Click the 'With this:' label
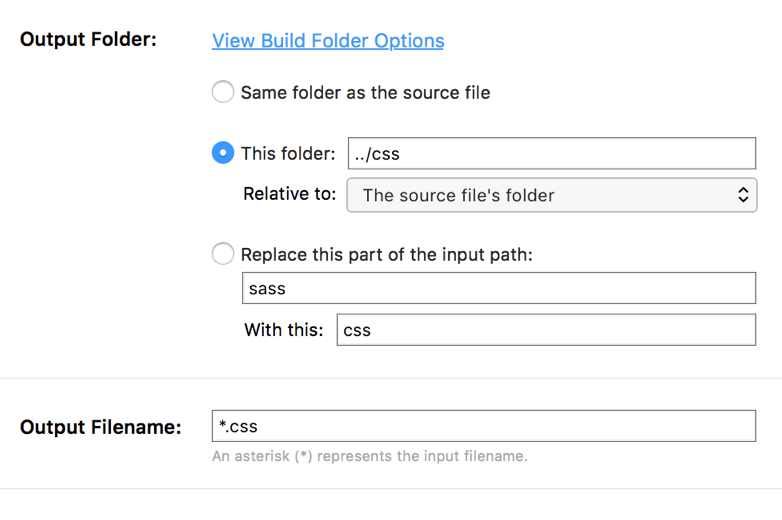782x520 pixels. point(284,330)
